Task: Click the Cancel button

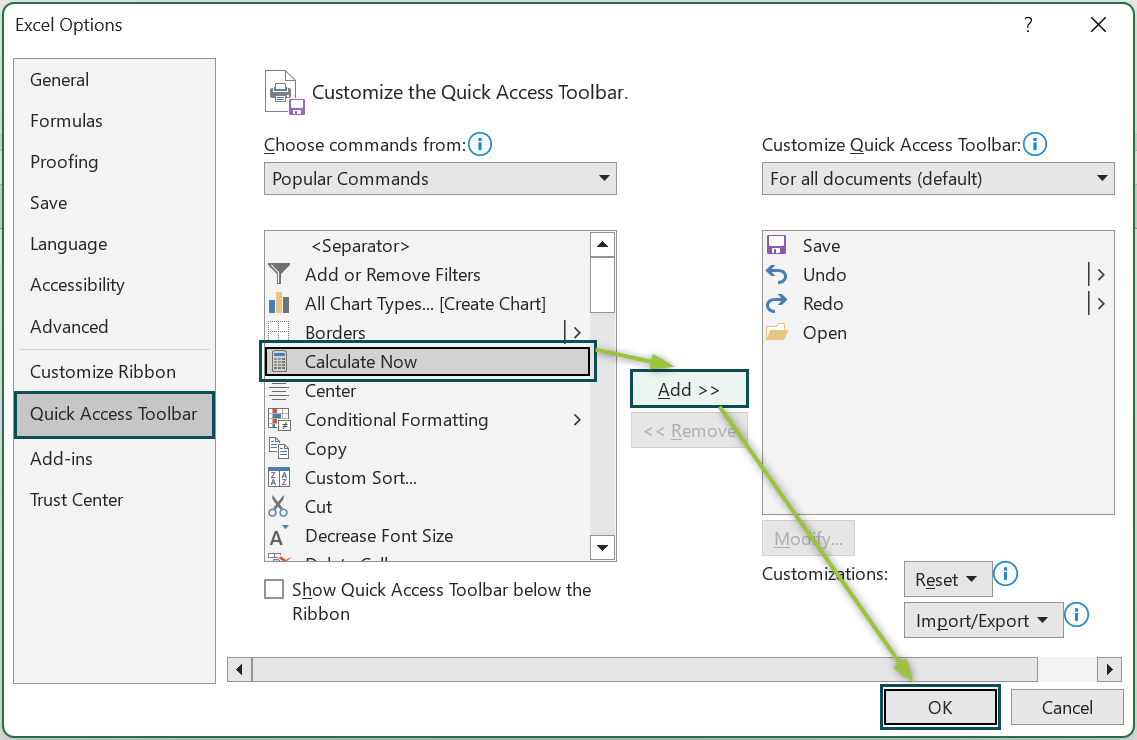Action: click(x=1067, y=707)
